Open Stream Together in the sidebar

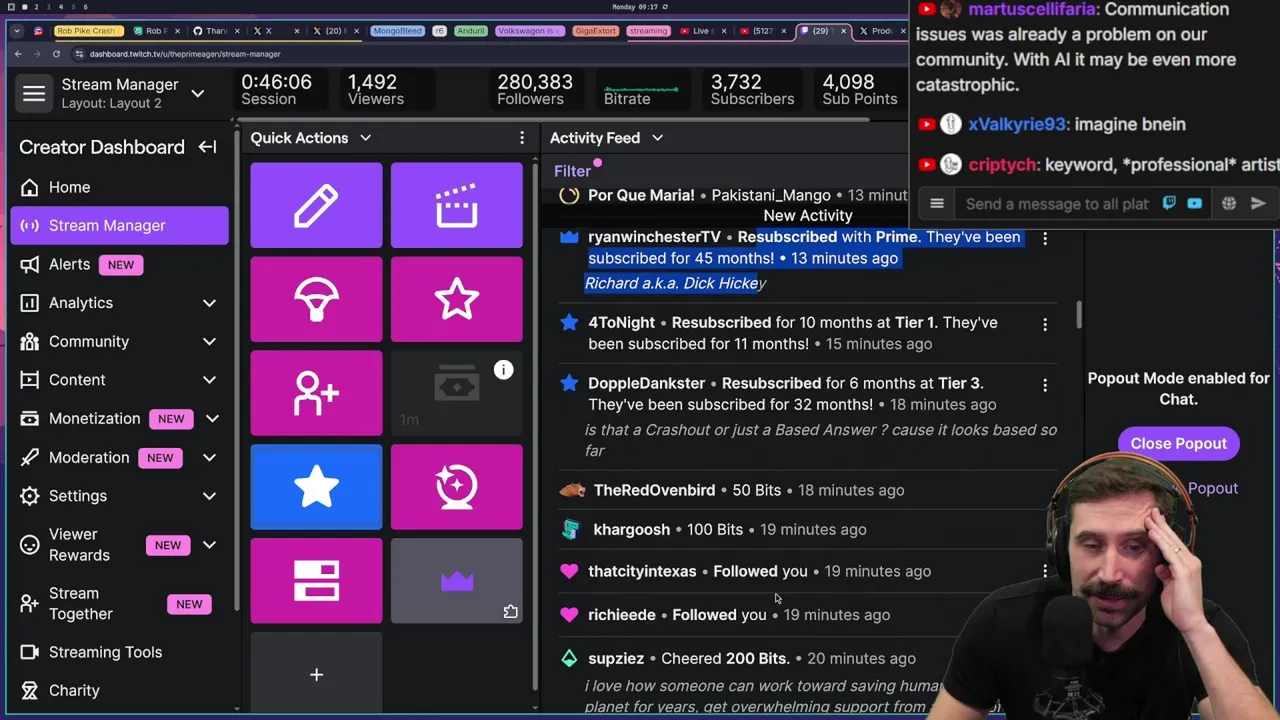point(120,604)
